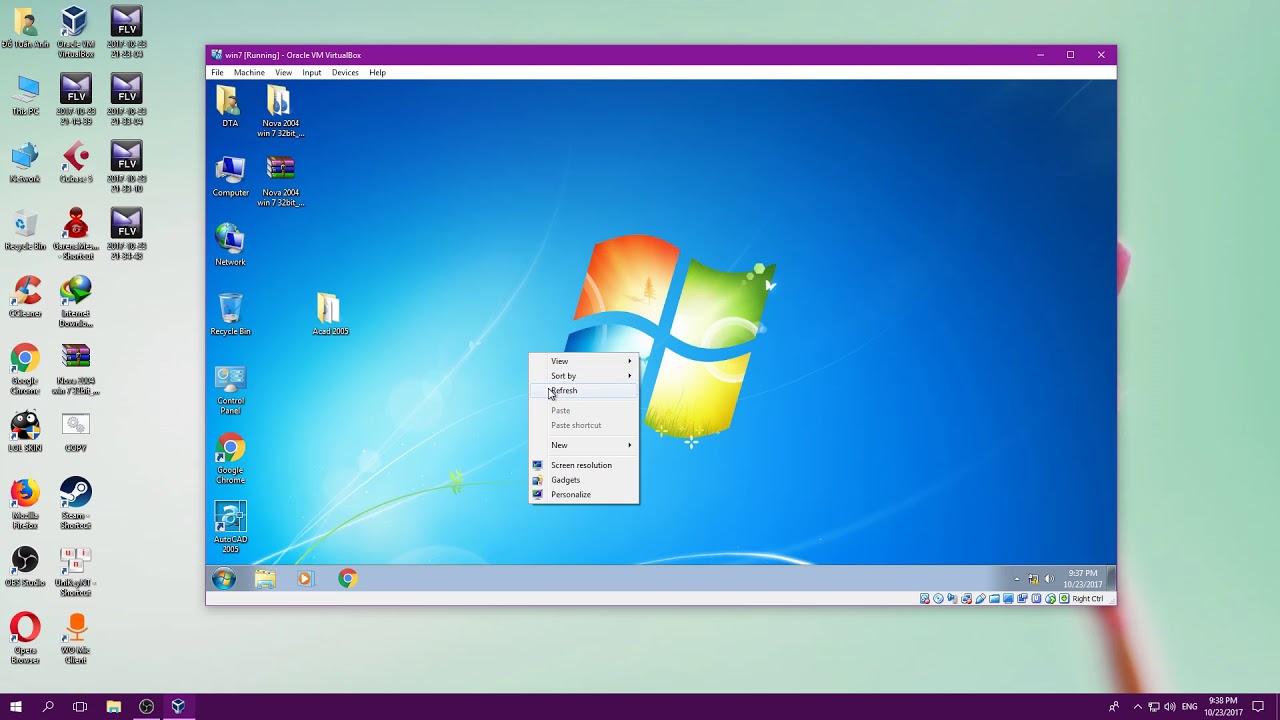Select Google Chrome icon on VM desktop

pos(230,460)
